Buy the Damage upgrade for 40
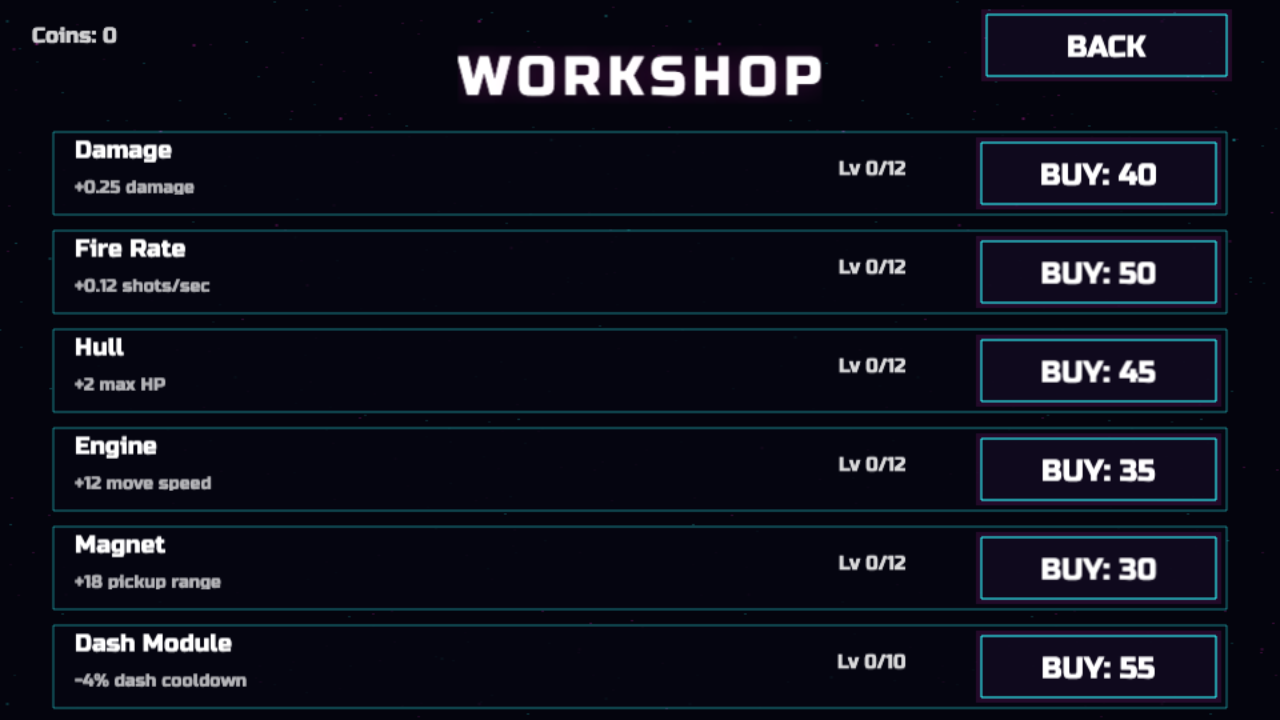The height and width of the screenshot is (720, 1280). 1098,174
